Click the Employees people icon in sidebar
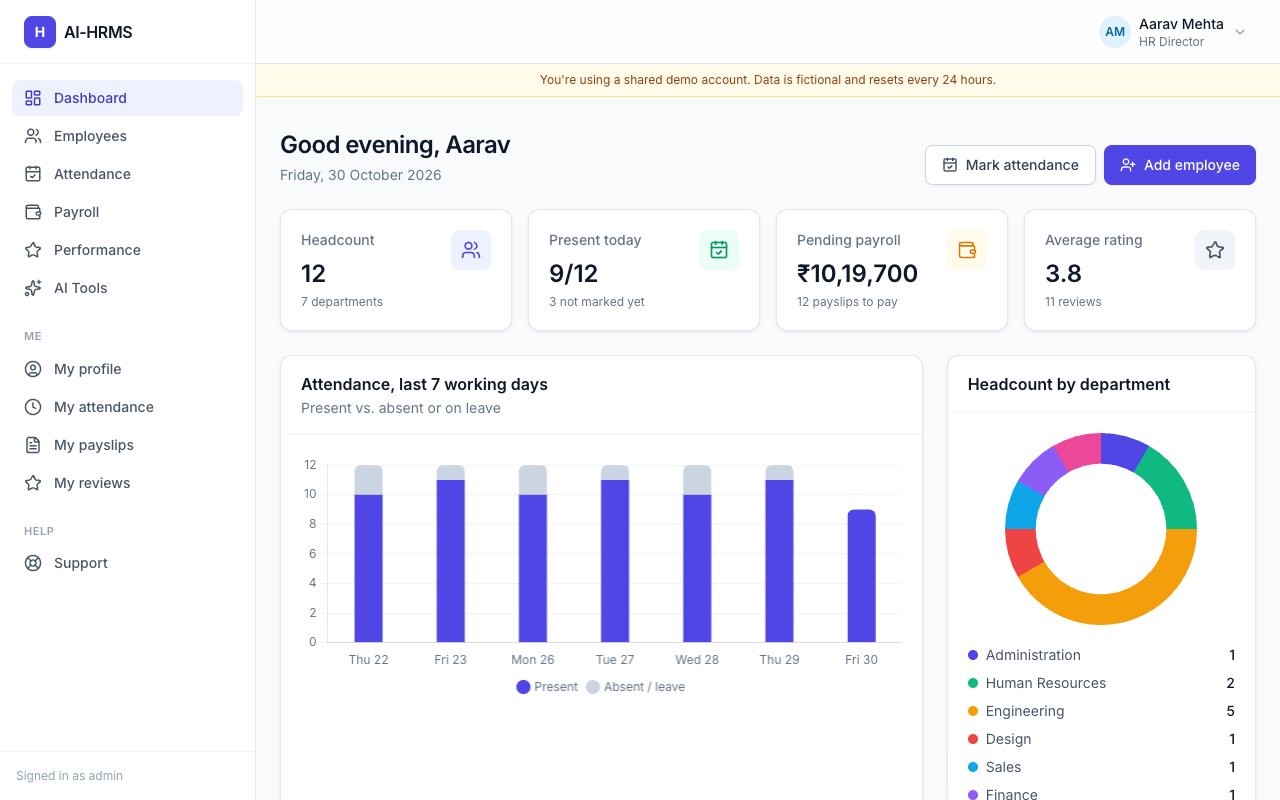Screen dimensions: 1280x800 [33, 136]
